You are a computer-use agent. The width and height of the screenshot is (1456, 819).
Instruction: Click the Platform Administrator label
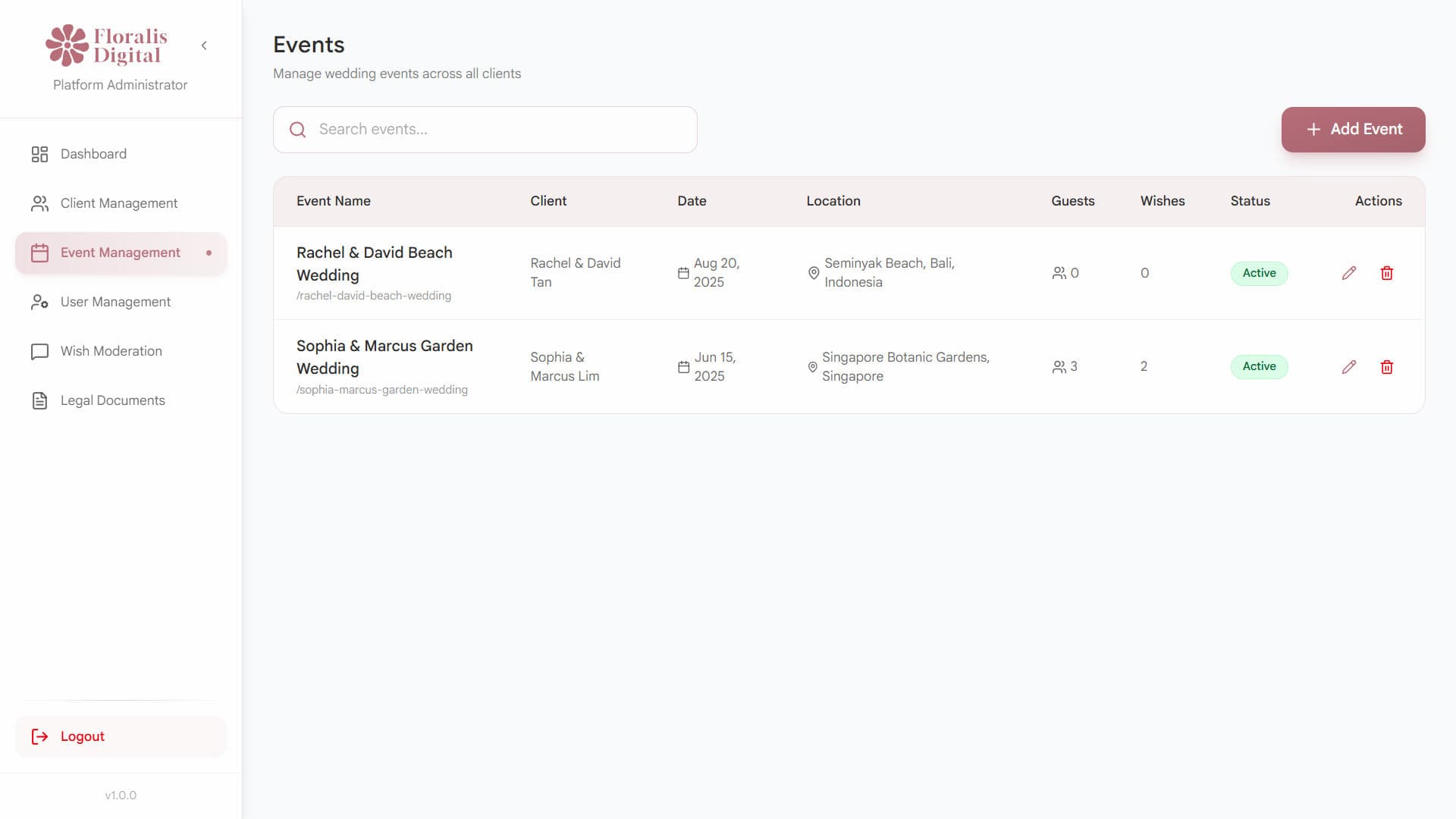[x=121, y=85]
